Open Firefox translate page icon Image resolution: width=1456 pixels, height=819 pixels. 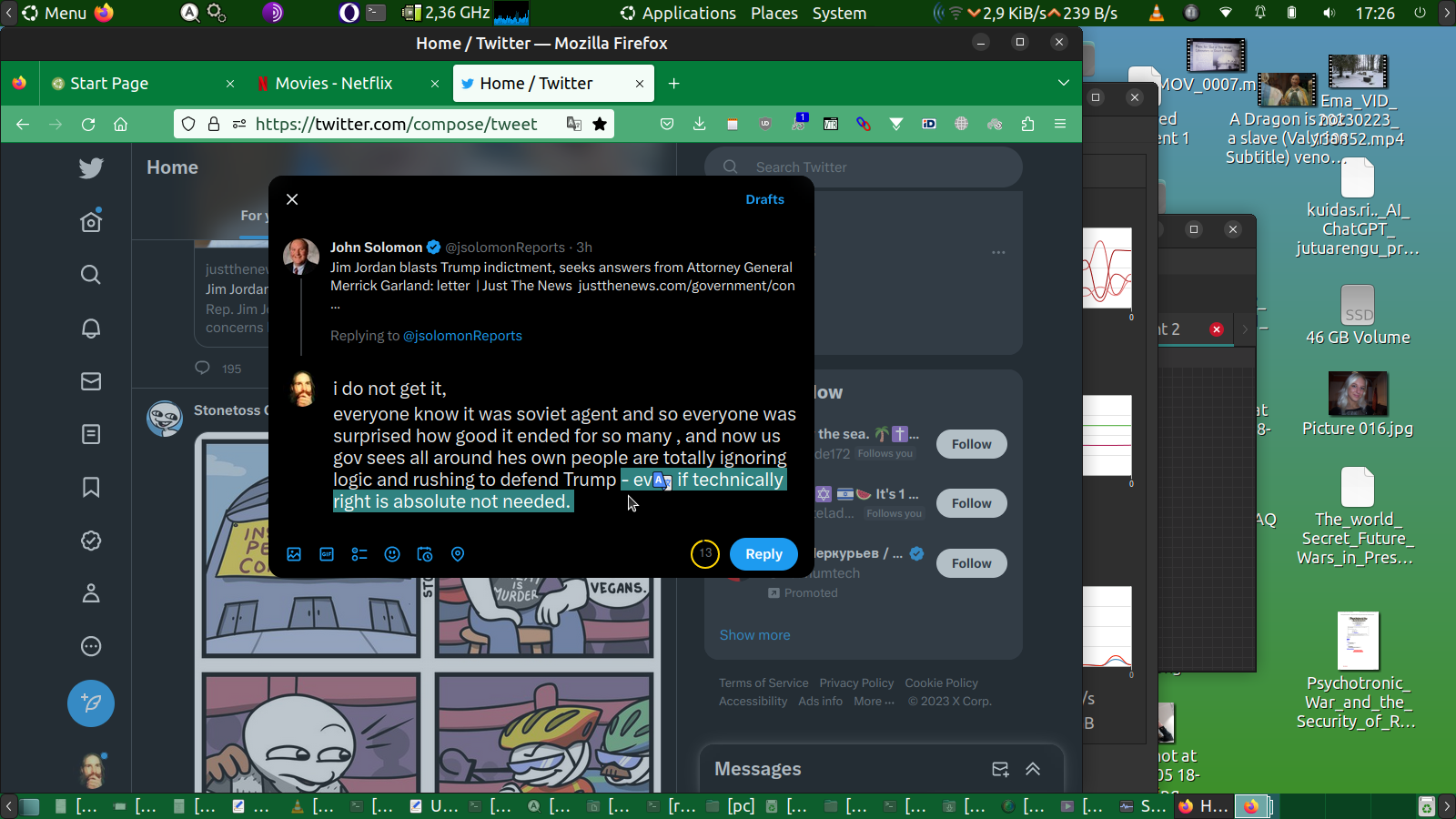click(574, 124)
